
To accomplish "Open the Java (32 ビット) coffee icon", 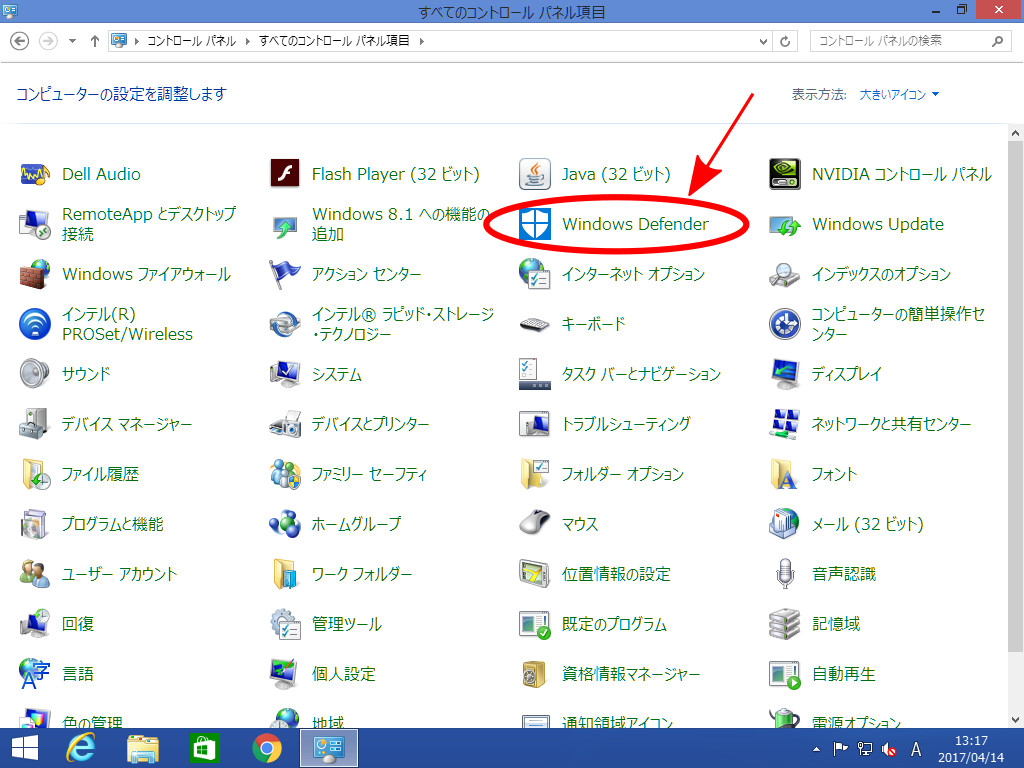I will point(535,174).
